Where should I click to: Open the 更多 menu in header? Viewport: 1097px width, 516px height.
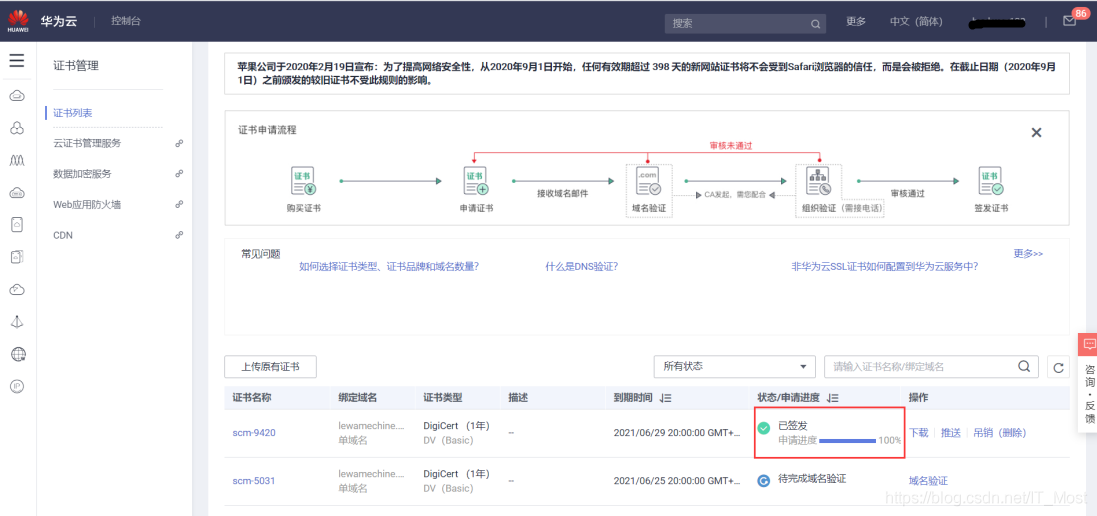[x=856, y=21]
